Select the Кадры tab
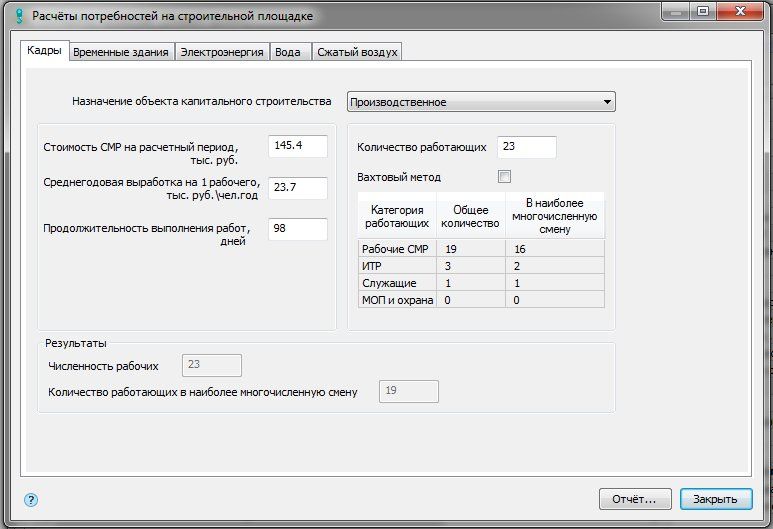Viewport: 773px width, 529px height. click(45, 52)
